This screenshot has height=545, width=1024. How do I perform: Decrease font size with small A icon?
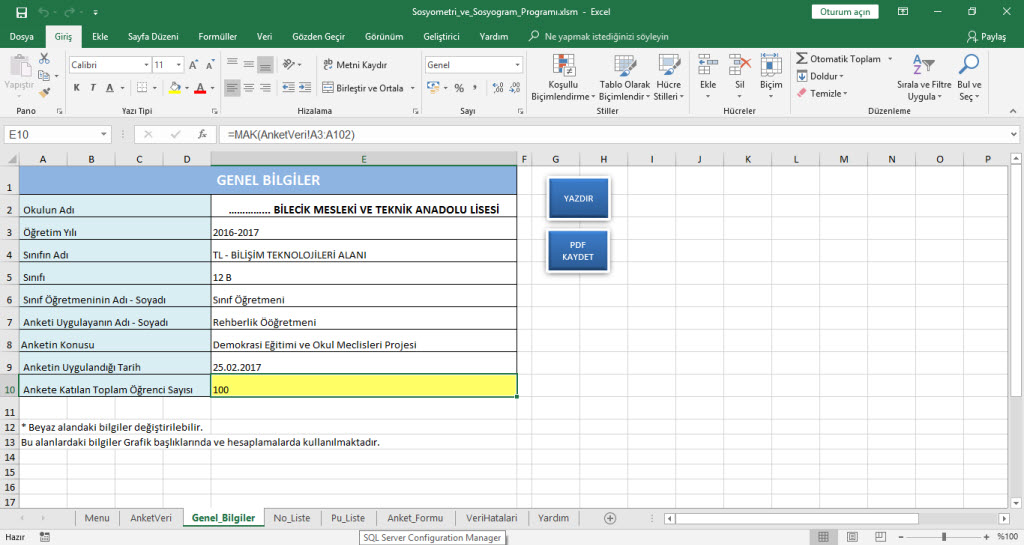[x=210, y=65]
